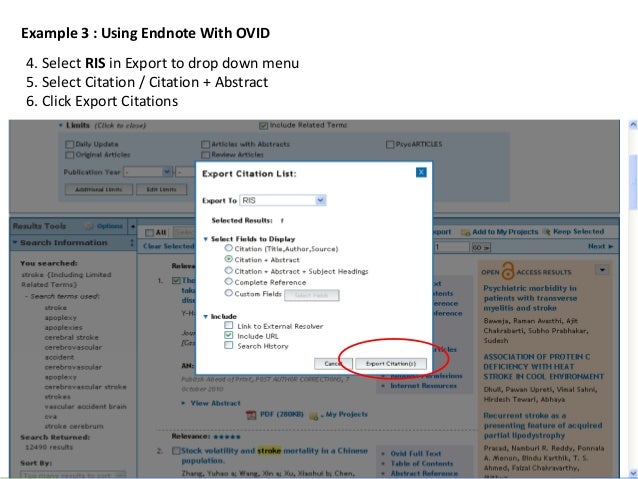Collapse the Limits section
Viewport: 638px width, 479px height.
(61, 125)
